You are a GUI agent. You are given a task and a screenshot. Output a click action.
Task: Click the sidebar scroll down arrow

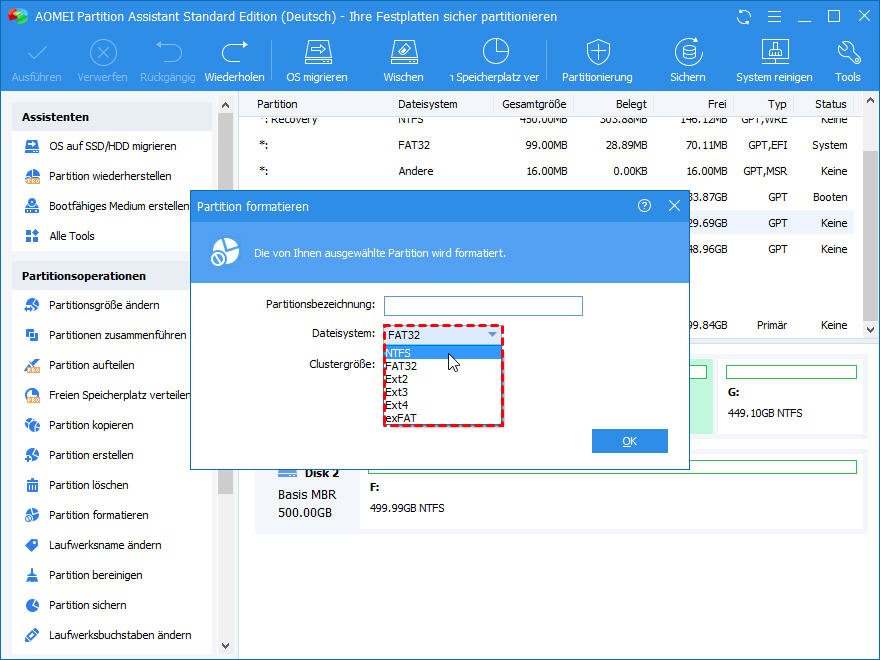pyautogui.click(x=226, y=646)
